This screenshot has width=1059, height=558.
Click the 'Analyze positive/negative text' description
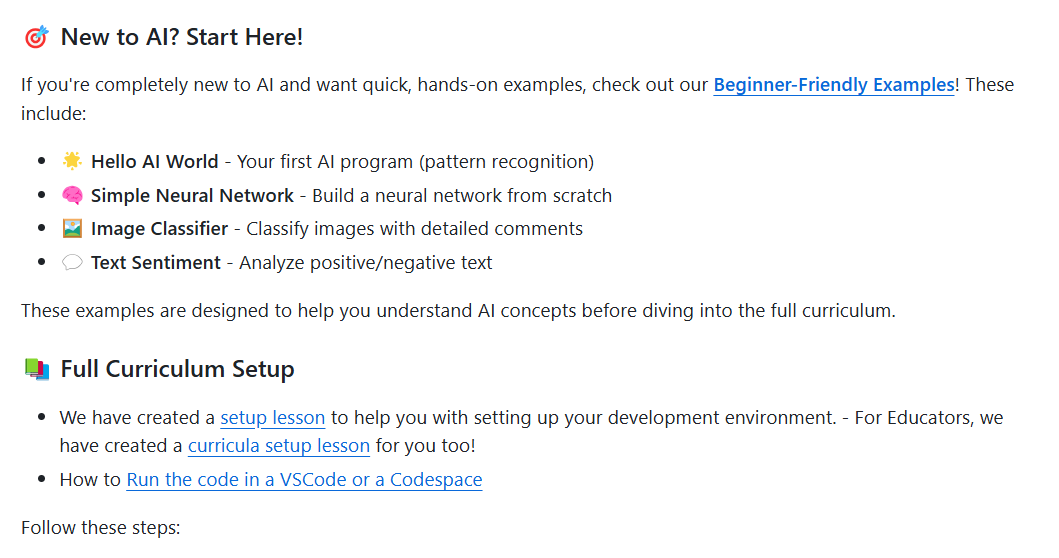365,263
